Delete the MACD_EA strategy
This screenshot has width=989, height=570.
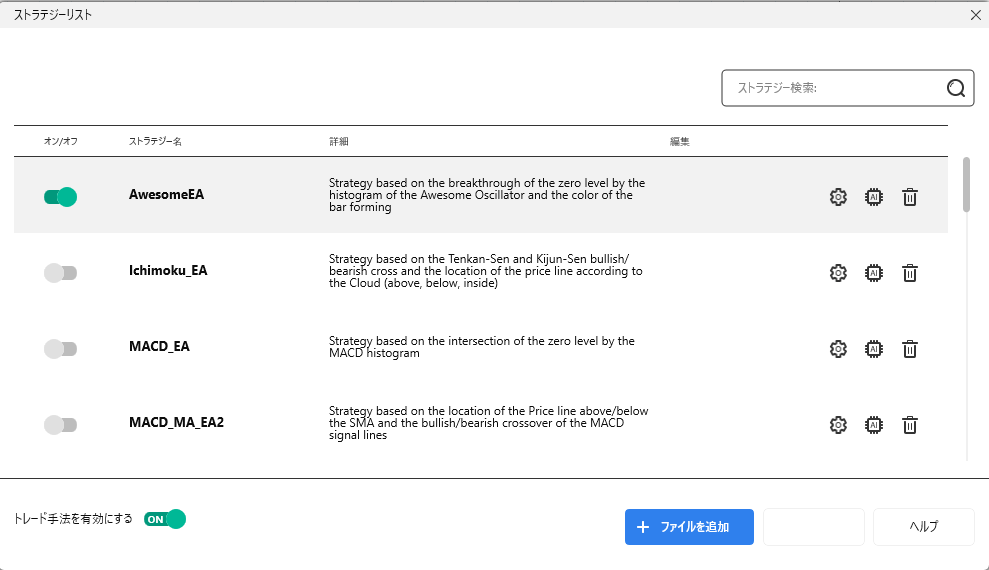(x=910, y=349)
